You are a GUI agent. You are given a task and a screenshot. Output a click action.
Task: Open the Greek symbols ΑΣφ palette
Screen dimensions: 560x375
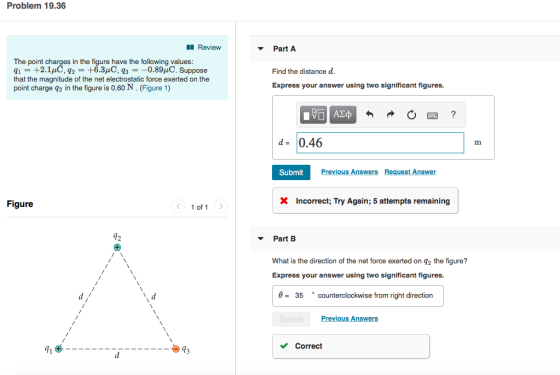[343, 115]
